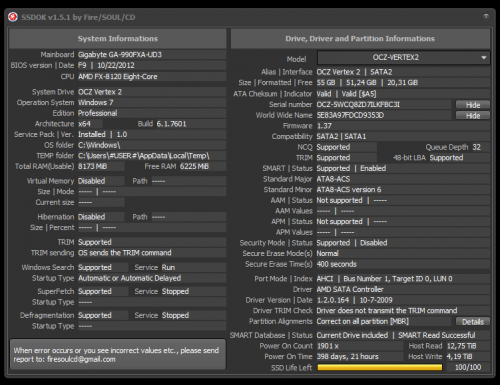
Task: Hide the World Wide Name value
Action: [x=473, y=116]
